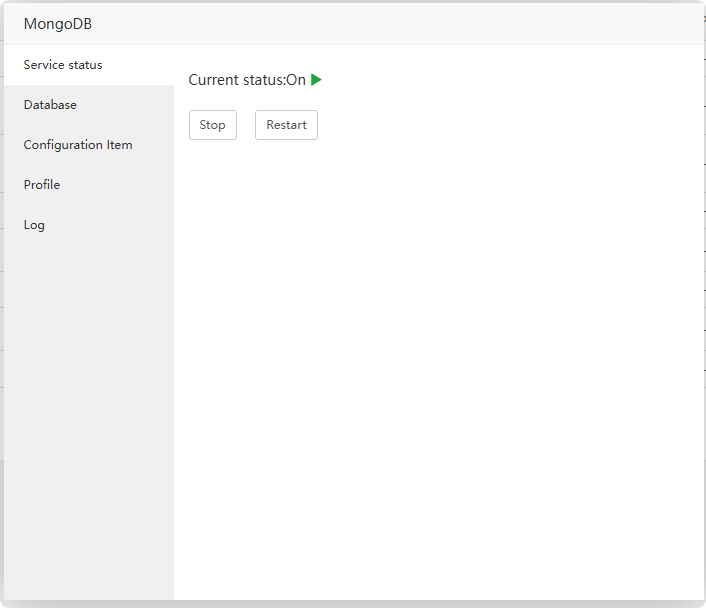View MongoDB logs from the sidebar

click(34, 225)
